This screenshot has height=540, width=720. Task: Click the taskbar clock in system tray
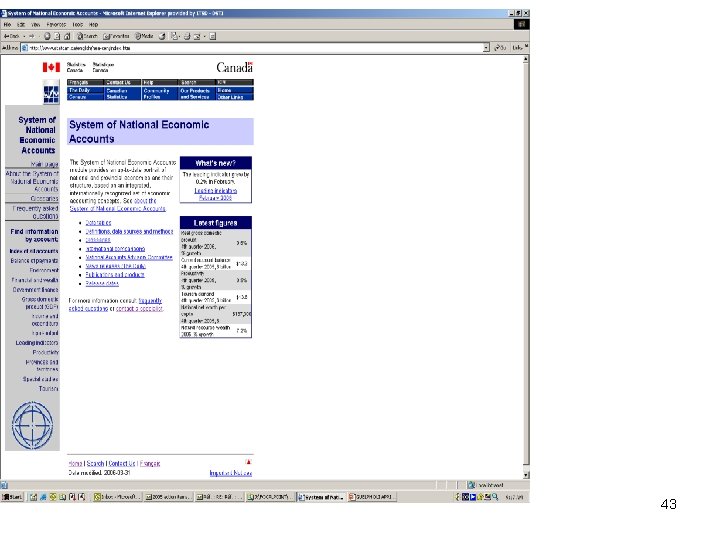pos(514,497)
